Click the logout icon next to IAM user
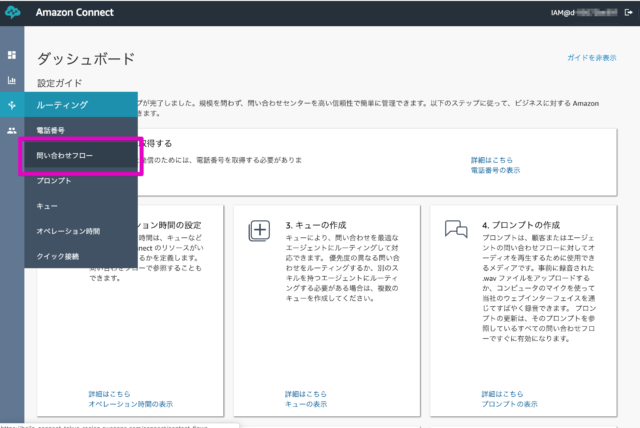 629,13
